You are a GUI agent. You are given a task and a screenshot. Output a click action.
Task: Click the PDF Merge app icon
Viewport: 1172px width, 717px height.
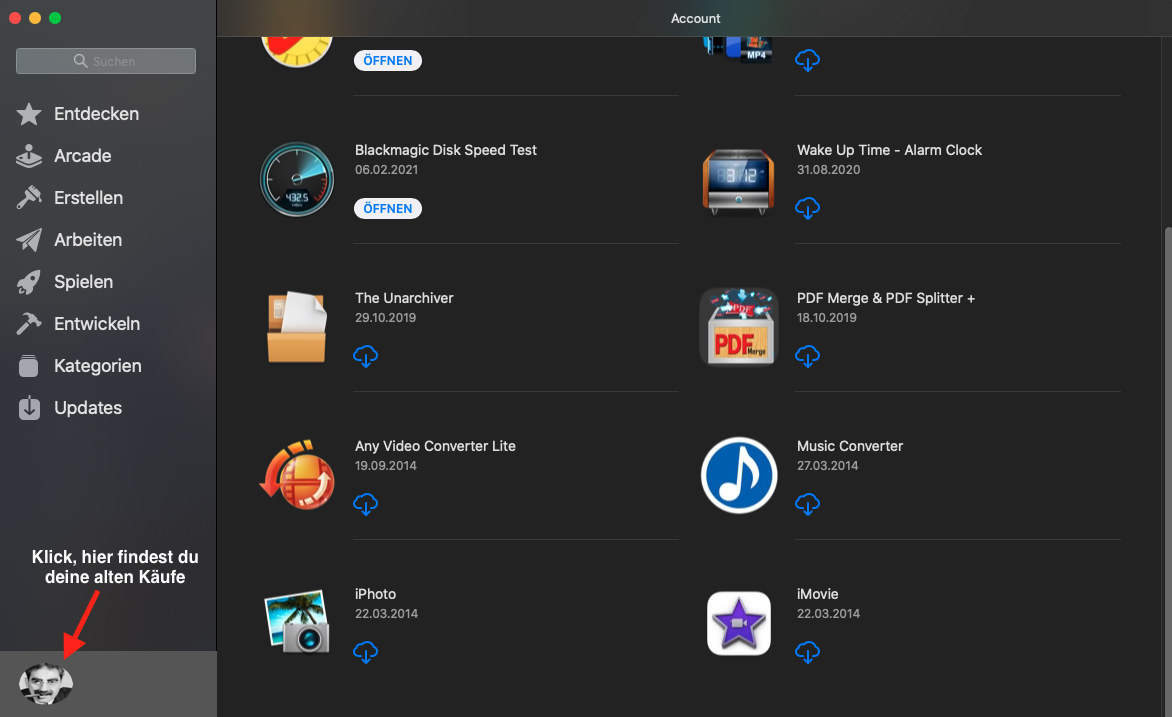click(x=738, y=327)
